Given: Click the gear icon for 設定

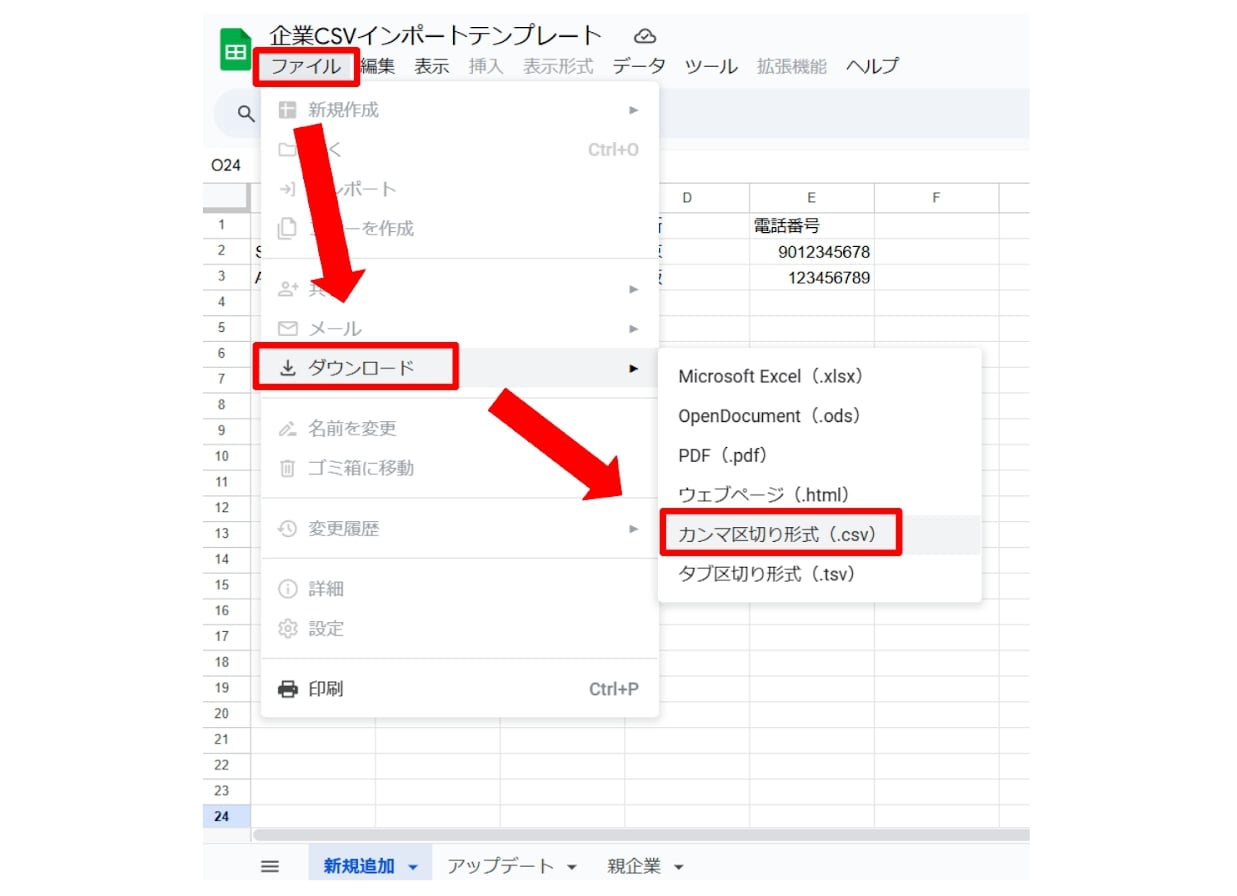Looking at the screenshot, I should (288, 629).
